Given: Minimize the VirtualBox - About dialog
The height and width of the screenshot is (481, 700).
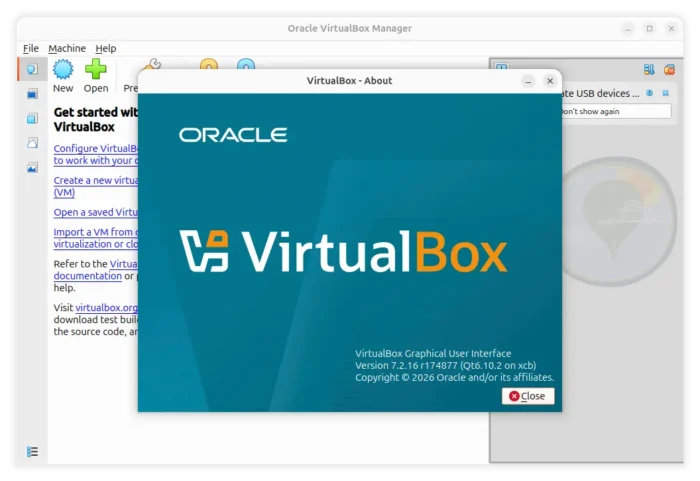Looking at the screenshot, I should 528,81.
